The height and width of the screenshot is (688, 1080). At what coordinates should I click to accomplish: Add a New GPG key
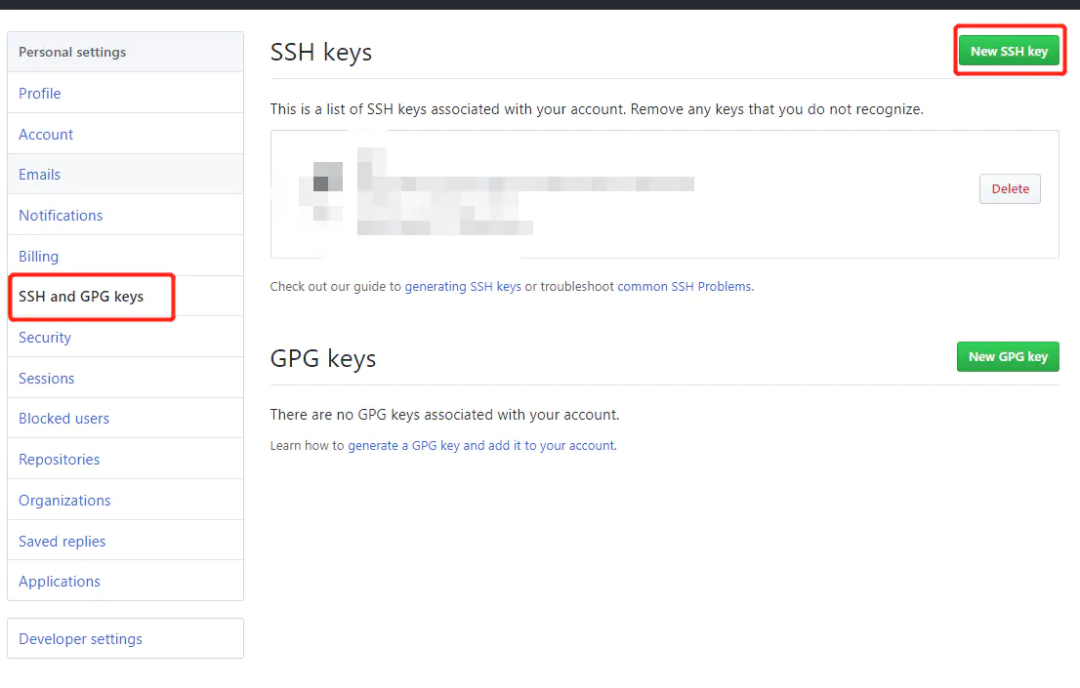tap(1007, 356)
